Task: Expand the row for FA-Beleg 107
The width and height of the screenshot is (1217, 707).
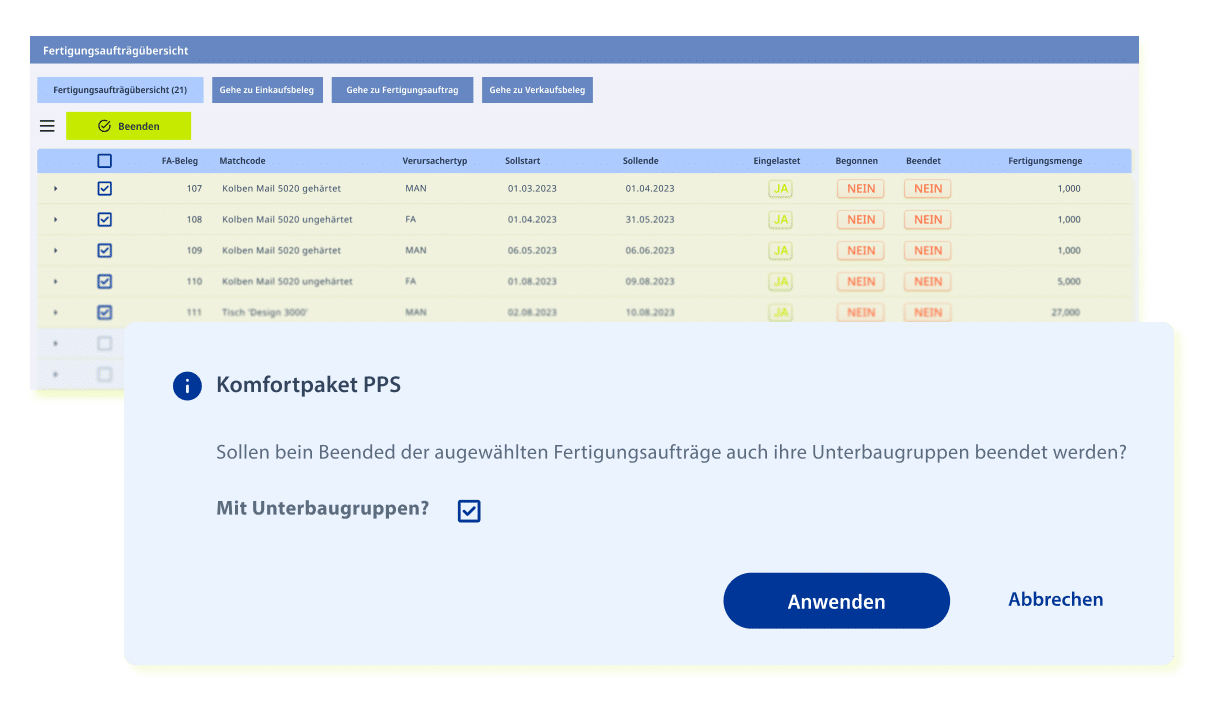Action: click(56, 189)
